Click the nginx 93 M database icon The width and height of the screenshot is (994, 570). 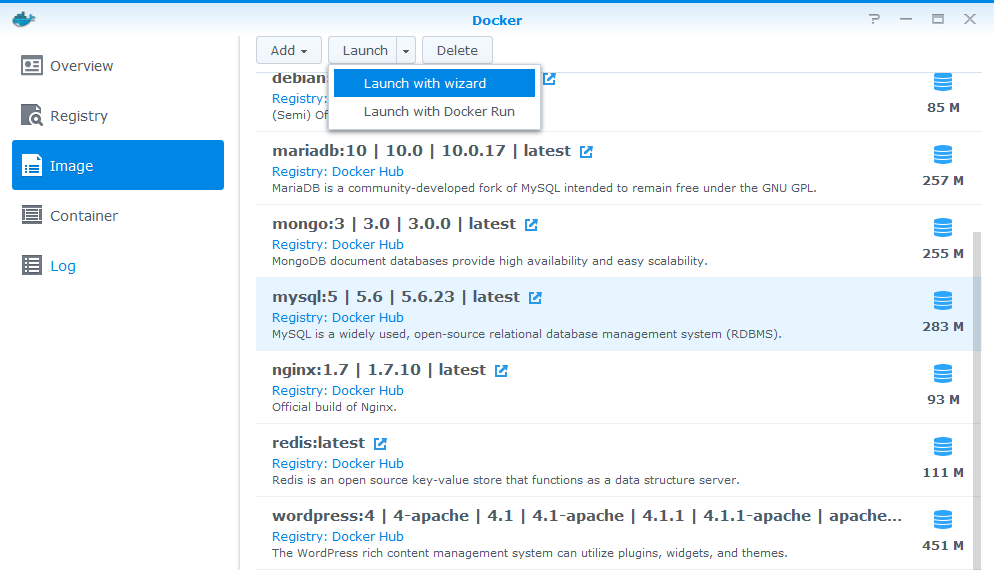[943, 373]
